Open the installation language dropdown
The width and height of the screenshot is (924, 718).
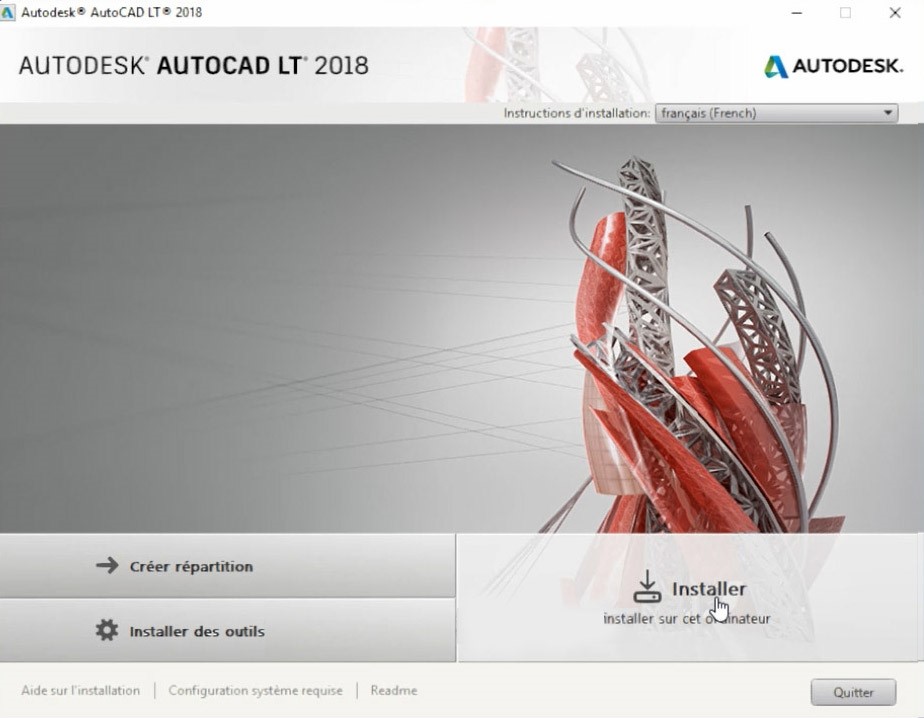(776, 113)
